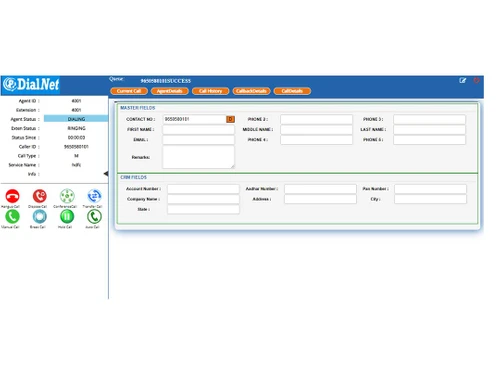Focus the Phone 2 field

coord(316,119)
